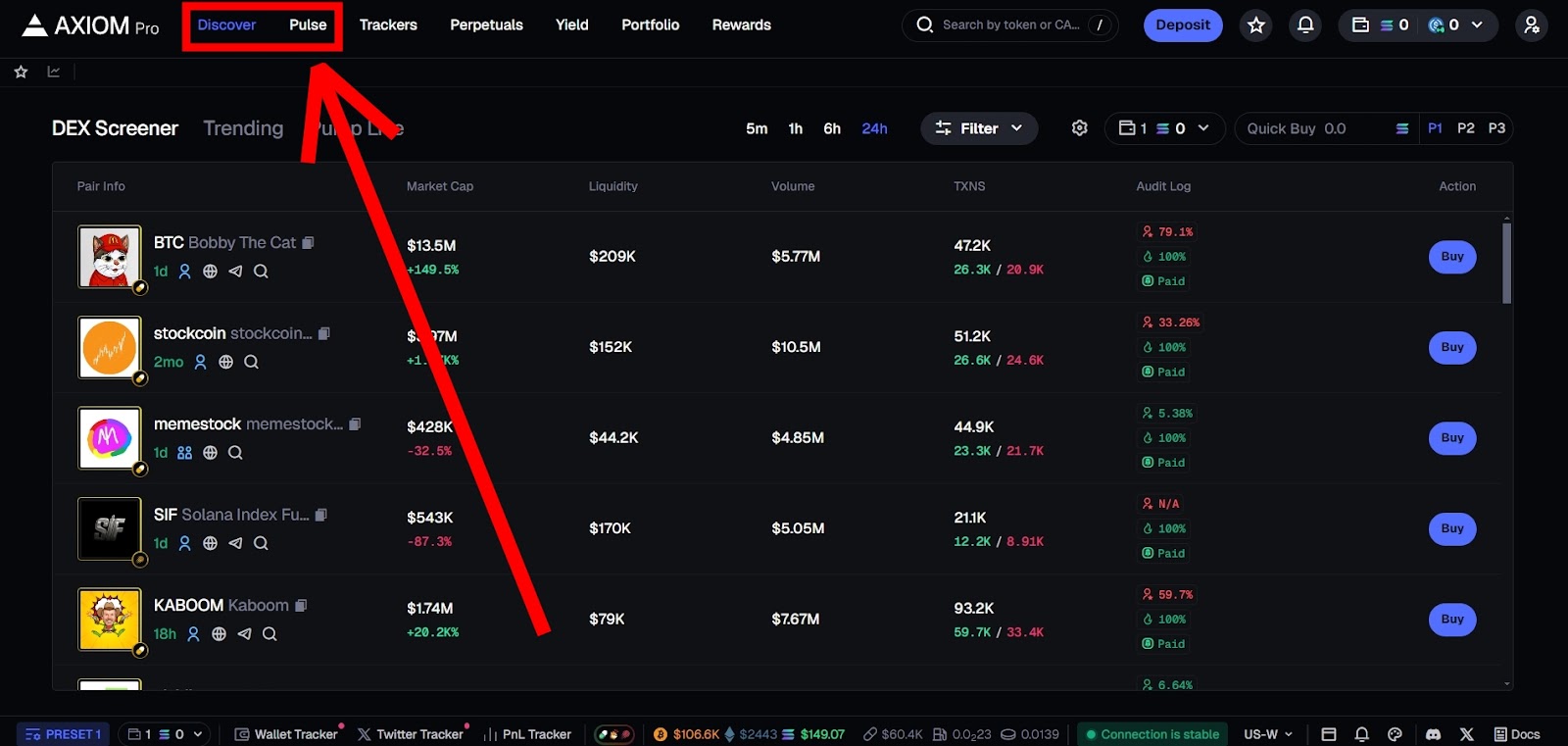Open Discord icon in footer
The width and height of the screenshot is (1568, 746).
(x=1433, y=734)
